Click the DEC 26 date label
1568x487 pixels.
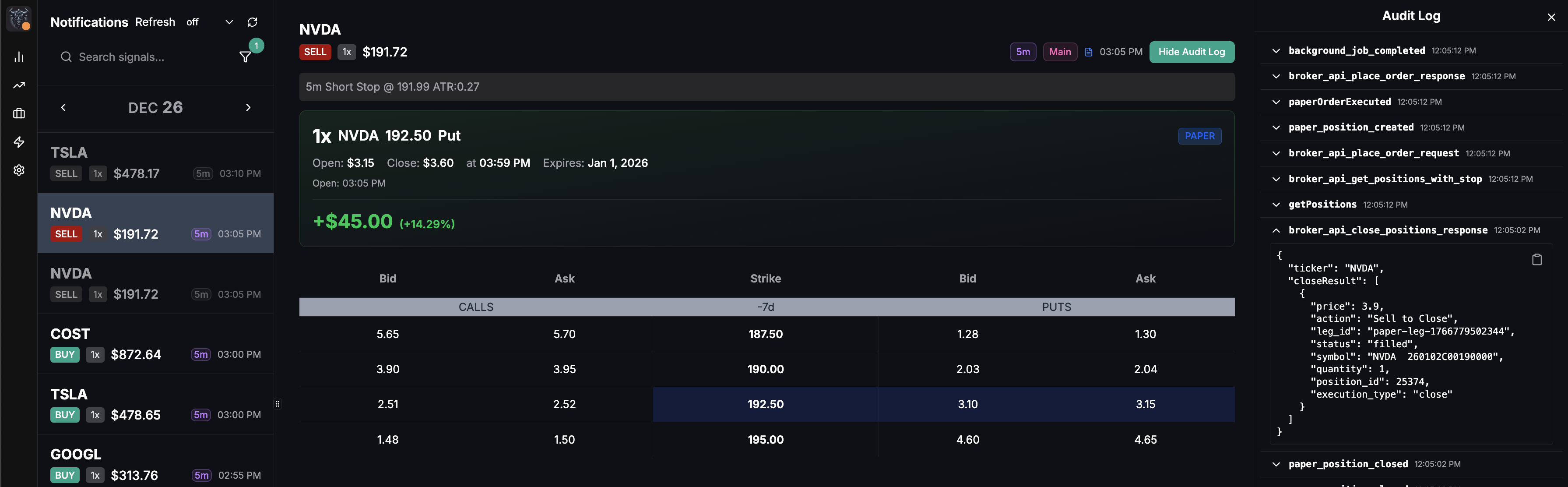(x=155, y=107)
